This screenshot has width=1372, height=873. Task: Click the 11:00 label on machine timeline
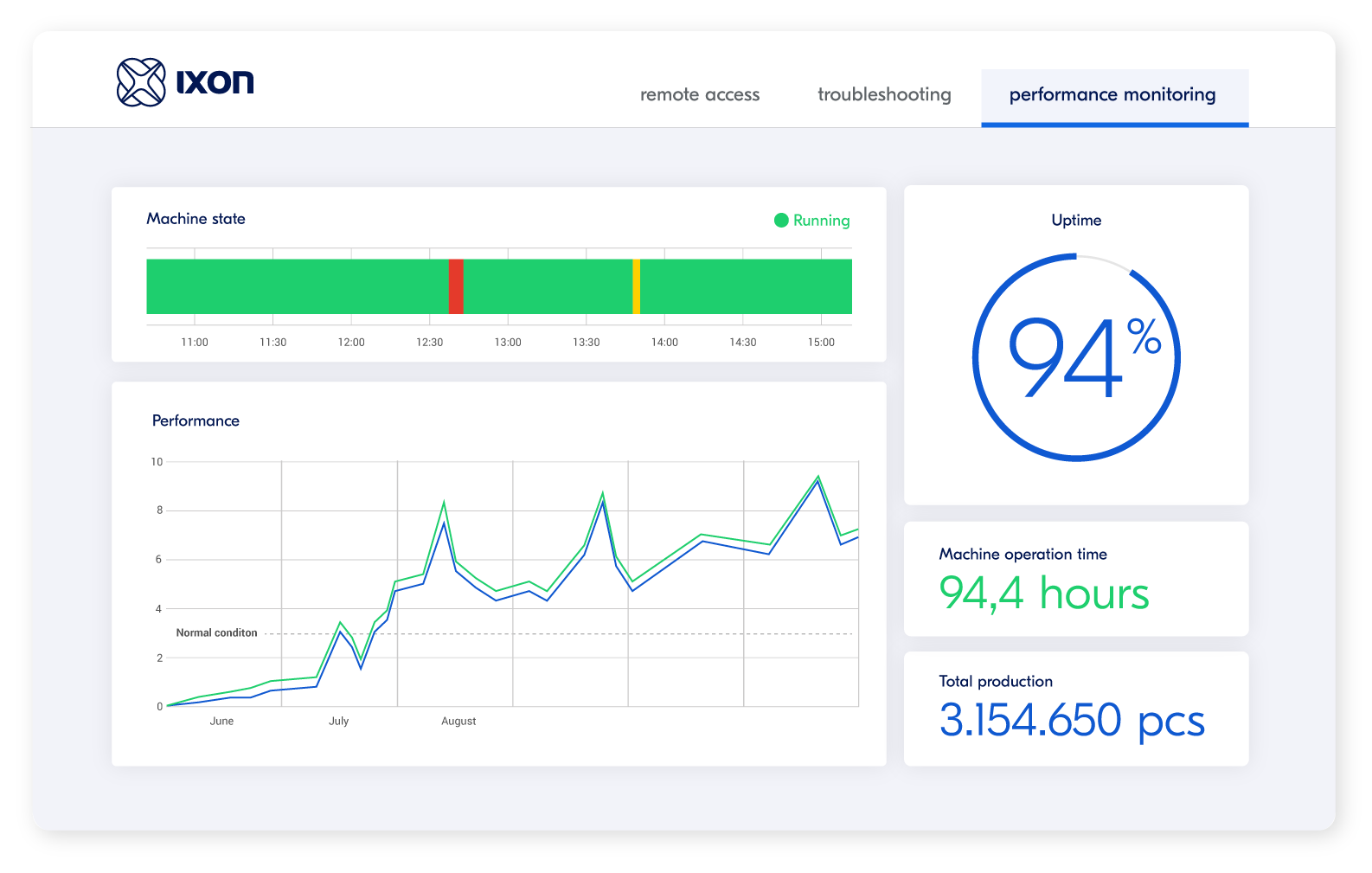click(195, 342)
